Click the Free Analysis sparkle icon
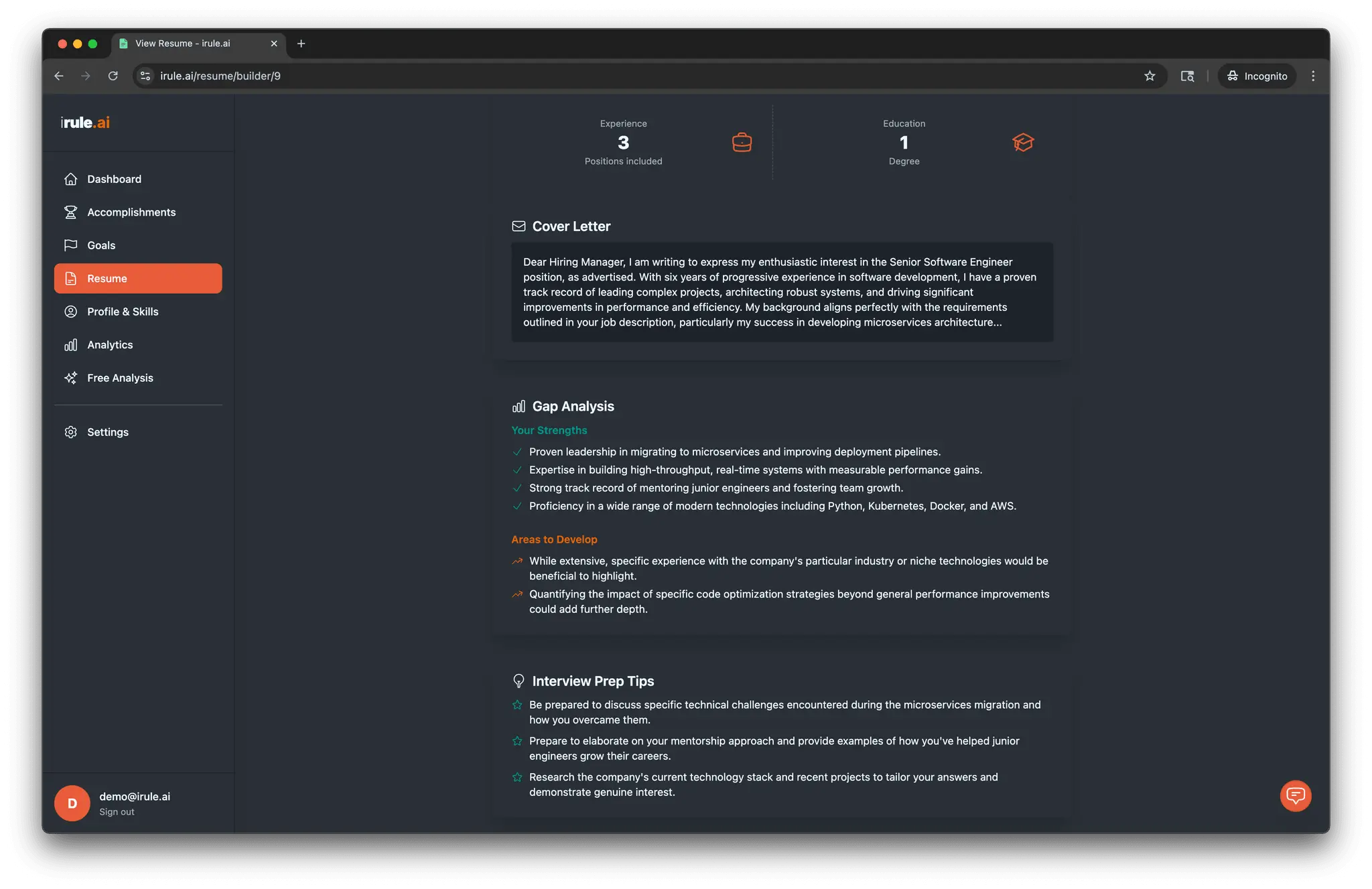 pyautogui.click(x=70, y=378)
